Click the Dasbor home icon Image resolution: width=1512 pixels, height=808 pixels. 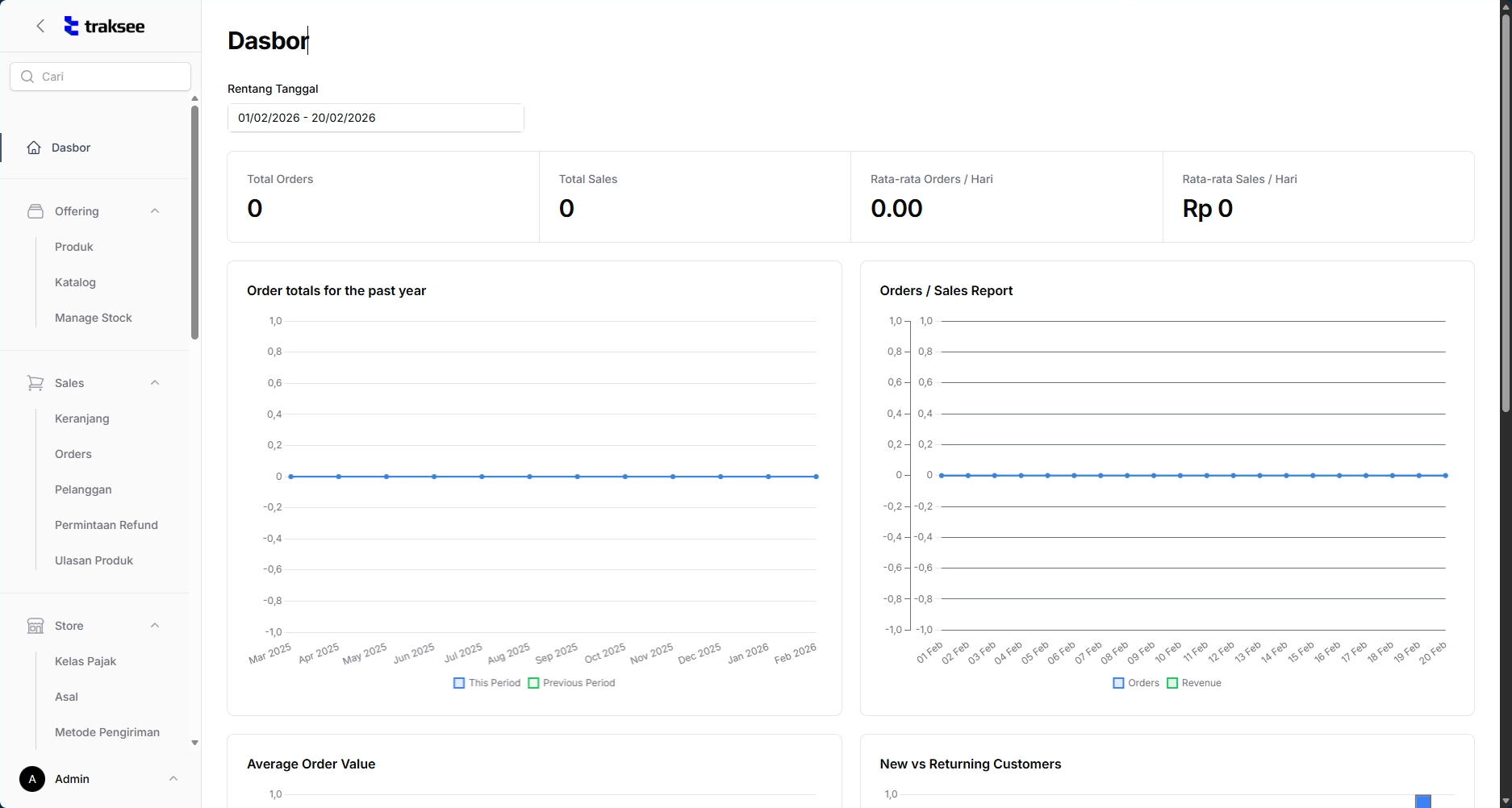[x=34, y=148]
